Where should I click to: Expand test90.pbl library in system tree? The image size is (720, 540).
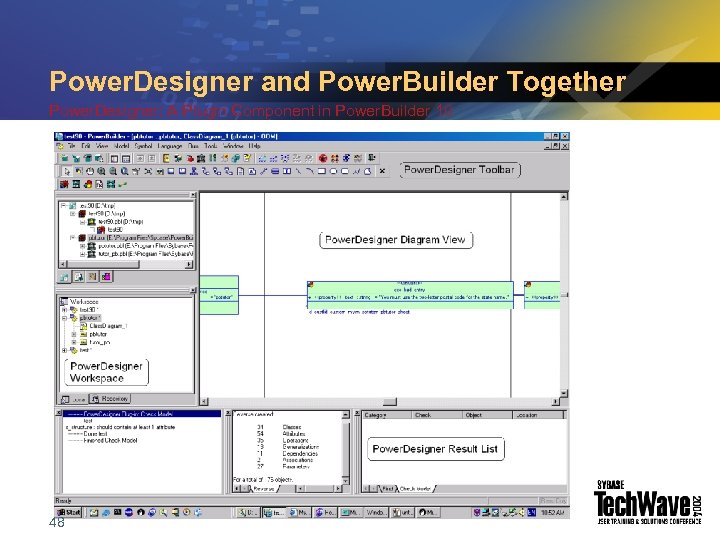pyautogui.click(x=83, y=222)
